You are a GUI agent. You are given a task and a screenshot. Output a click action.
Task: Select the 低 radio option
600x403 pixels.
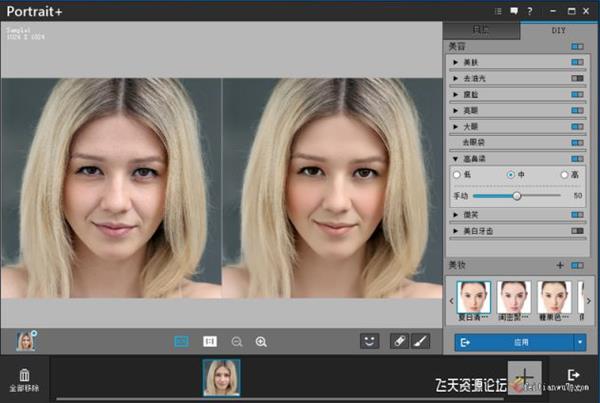click(457, 175)
